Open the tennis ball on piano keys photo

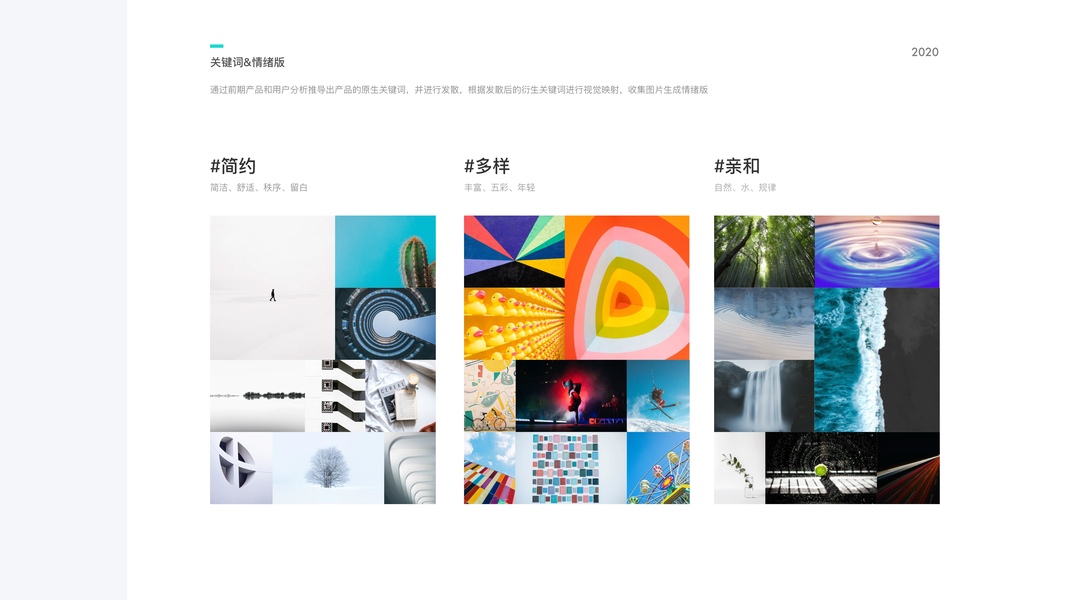pos(821,468)
